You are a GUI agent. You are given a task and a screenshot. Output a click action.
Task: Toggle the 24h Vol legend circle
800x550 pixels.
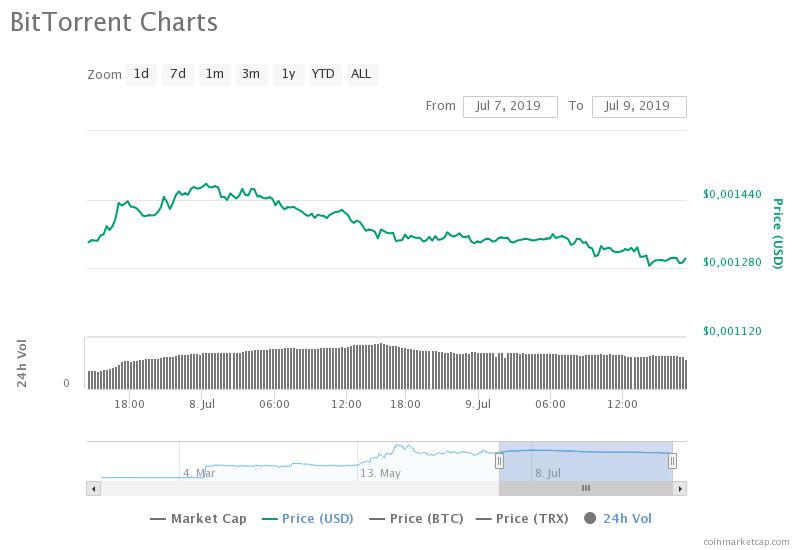589,518
